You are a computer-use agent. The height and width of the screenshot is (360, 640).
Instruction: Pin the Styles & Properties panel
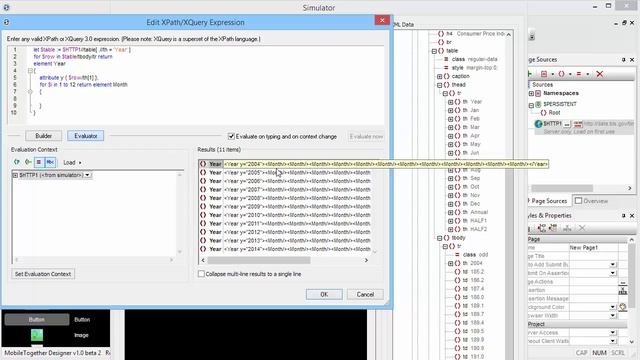623,216
